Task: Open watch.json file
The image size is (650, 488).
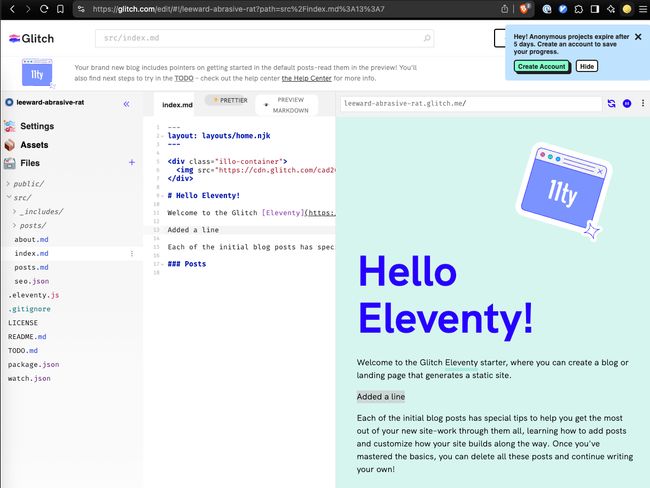Action: click(29, 378)
